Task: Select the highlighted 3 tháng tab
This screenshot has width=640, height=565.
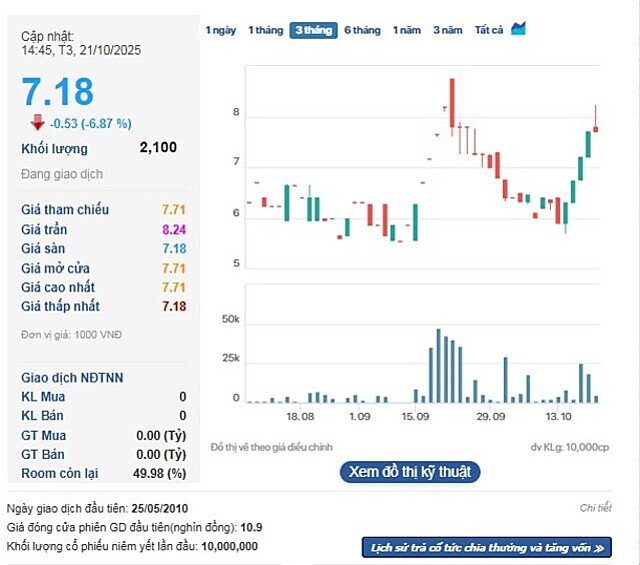Action: point(313,30)
